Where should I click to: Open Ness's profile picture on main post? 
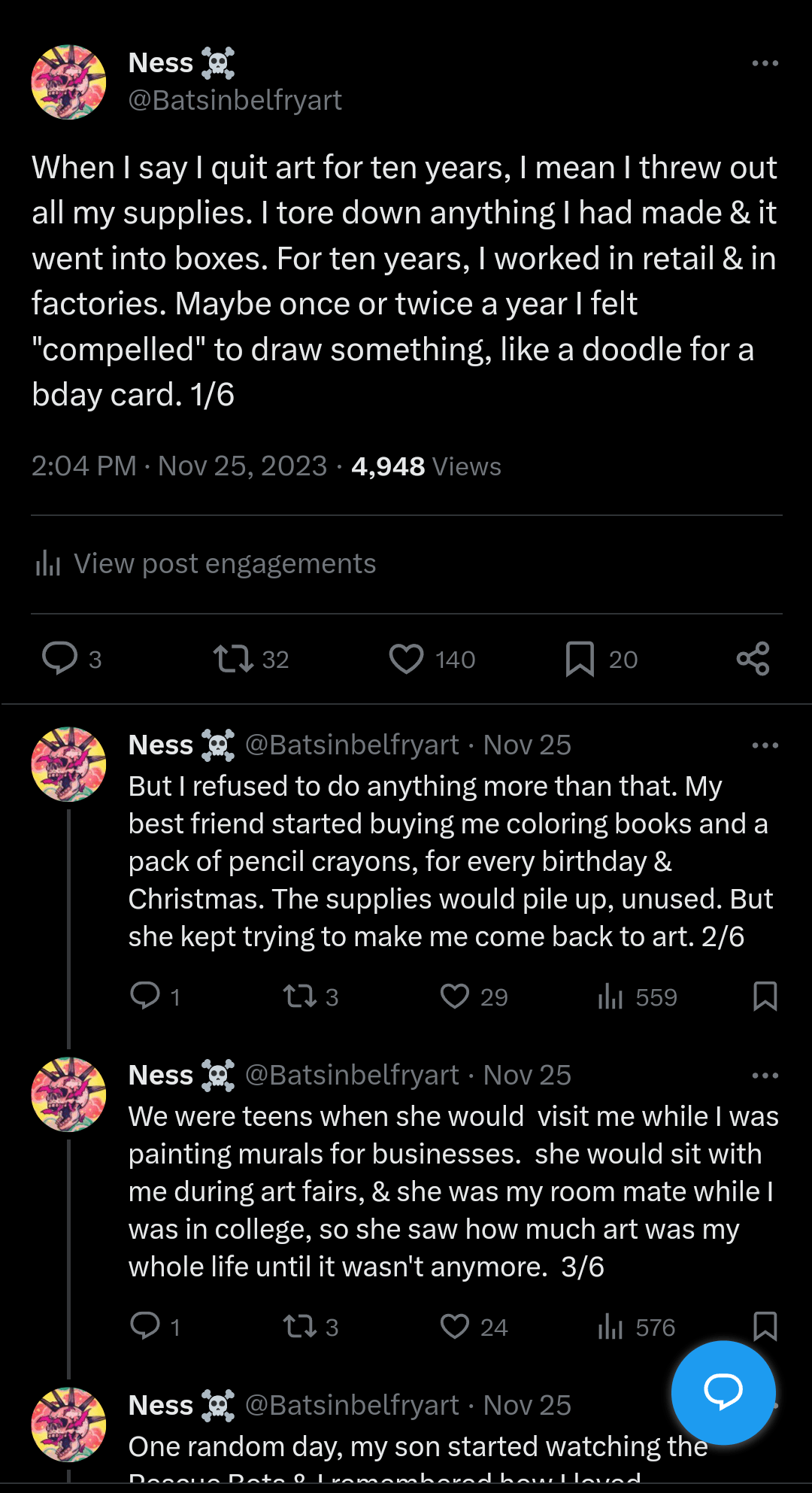(68, 82)
